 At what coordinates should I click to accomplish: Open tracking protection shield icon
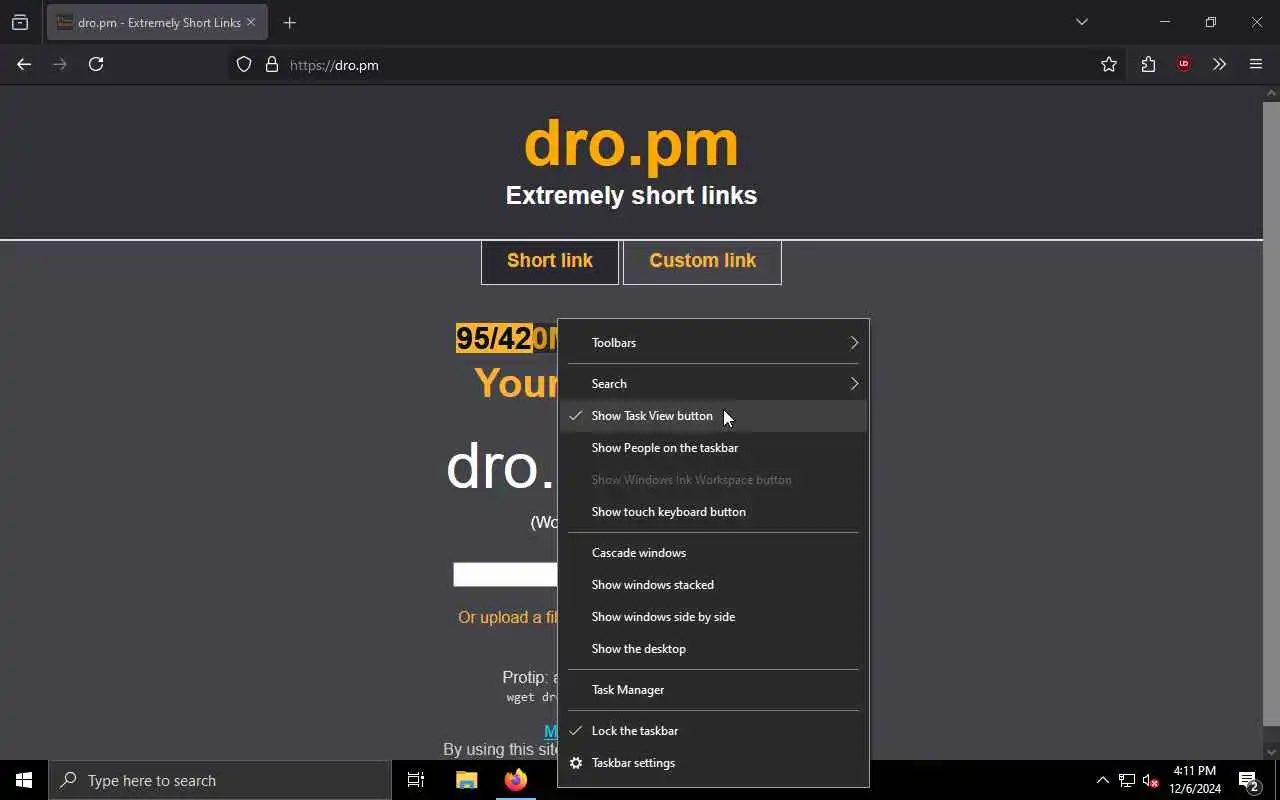[244, 64]
